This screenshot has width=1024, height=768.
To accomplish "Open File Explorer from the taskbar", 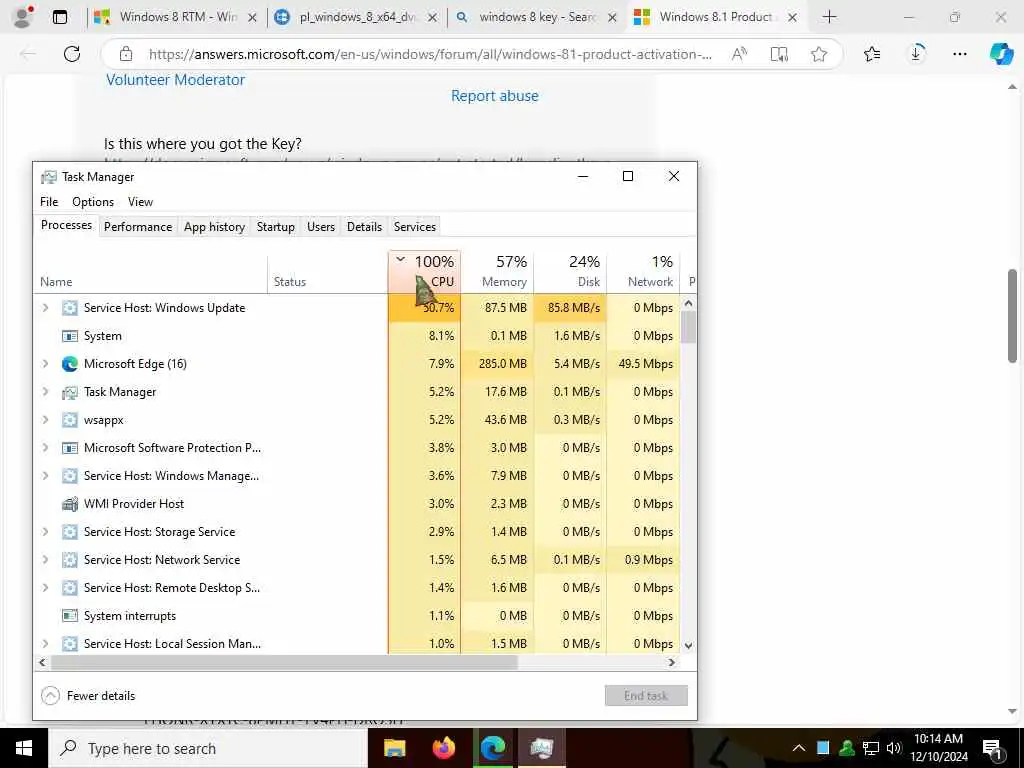I will pyautogui.click(x=394, y=748).
